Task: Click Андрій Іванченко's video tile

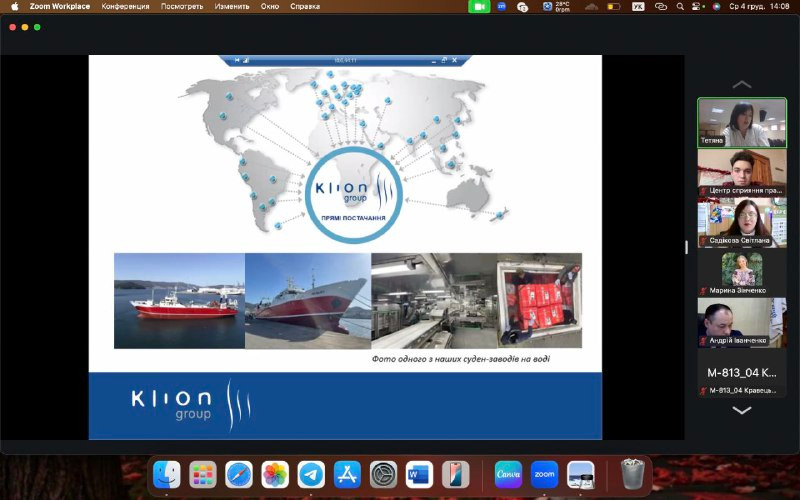Action: [x=741, y=322]
